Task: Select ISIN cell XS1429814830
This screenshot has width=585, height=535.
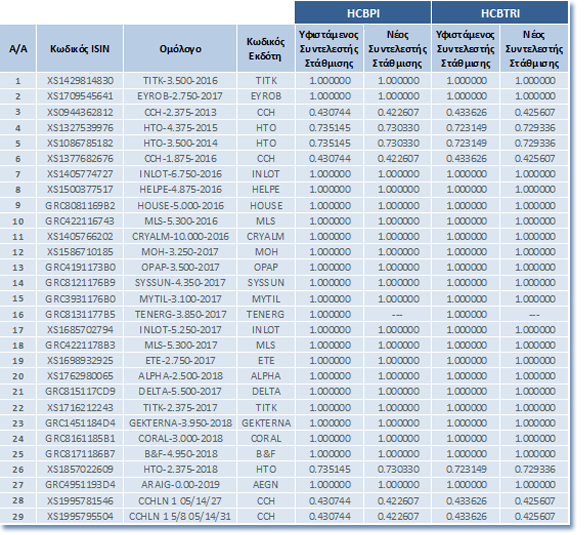Action: coord(80,81)
